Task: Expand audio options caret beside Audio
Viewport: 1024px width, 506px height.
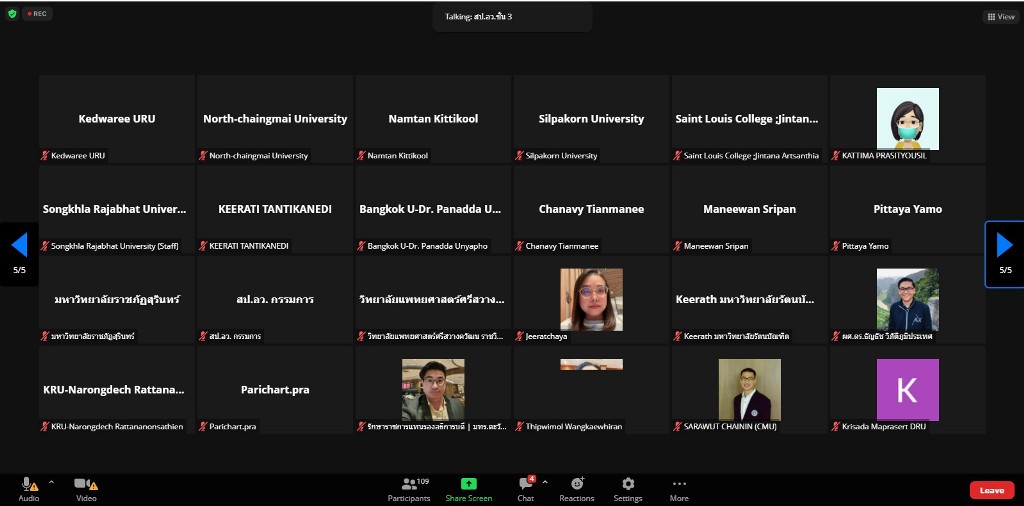Action: pyautogui.click(x=51, y=482)
